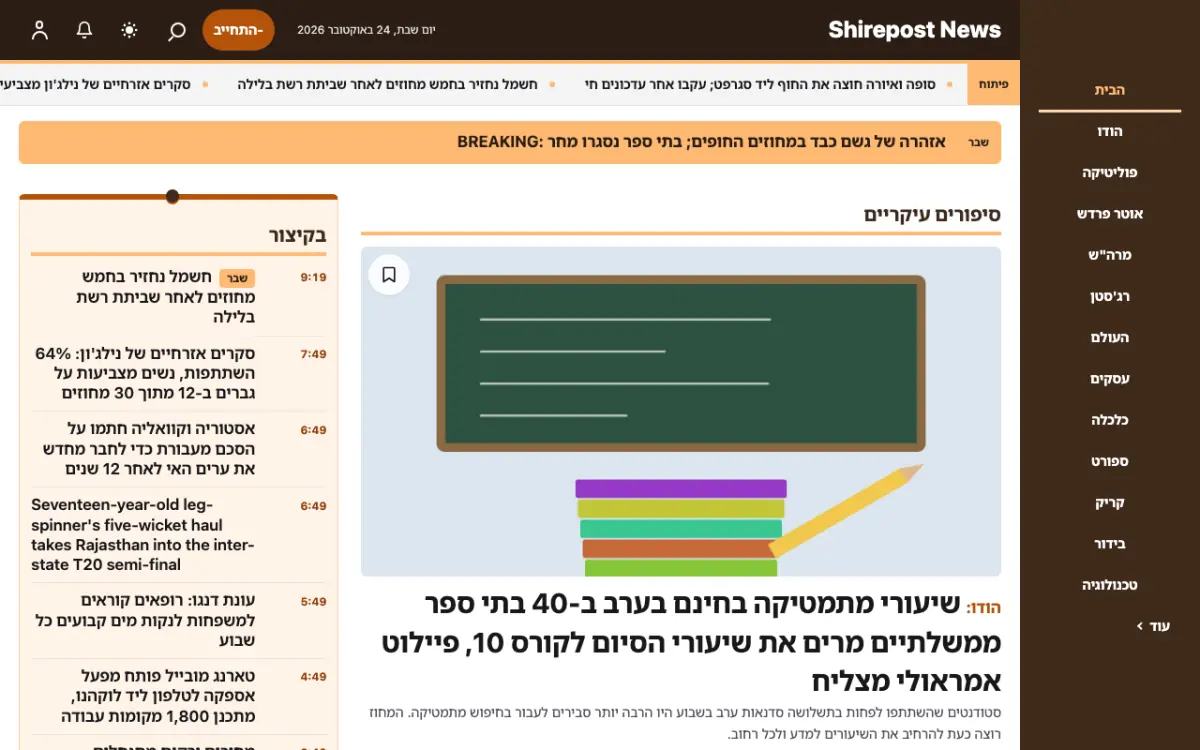This screenshot has height=750, width=1200.
Task: Select הבית in the sidebar menu
Action: click(x=1110, y=90)
